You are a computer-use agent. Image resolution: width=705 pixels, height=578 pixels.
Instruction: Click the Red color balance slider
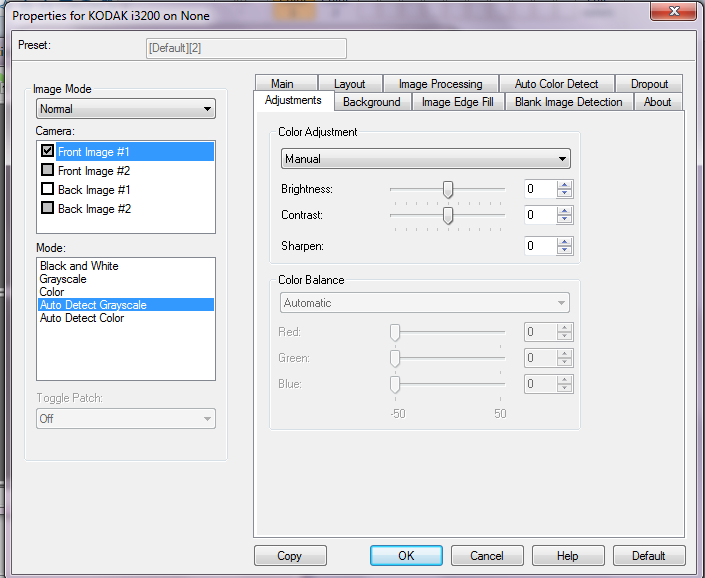[x=395, y=333]
